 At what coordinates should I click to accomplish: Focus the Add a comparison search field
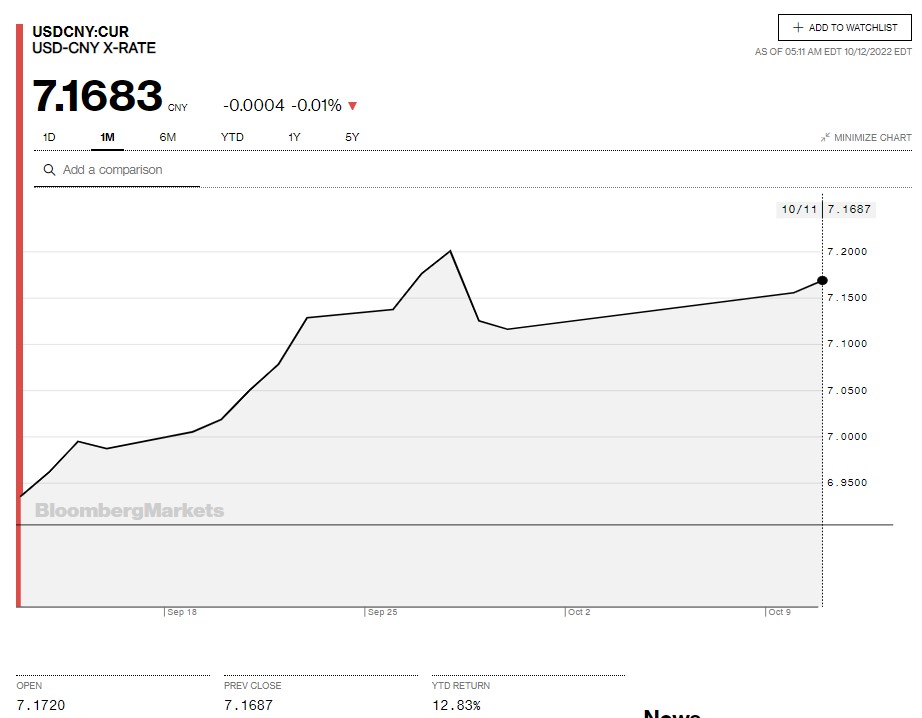click(125, 170)
